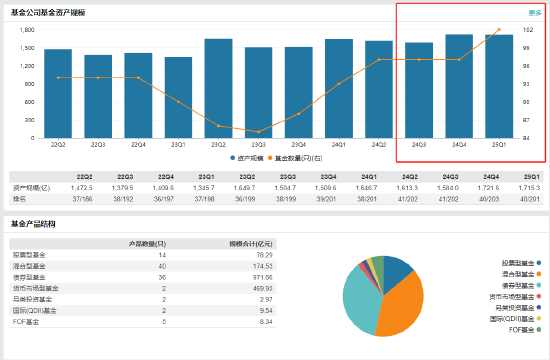Open the 更多 link at top right
This screenshot has height=360, width=550.
tap(535, 13)
